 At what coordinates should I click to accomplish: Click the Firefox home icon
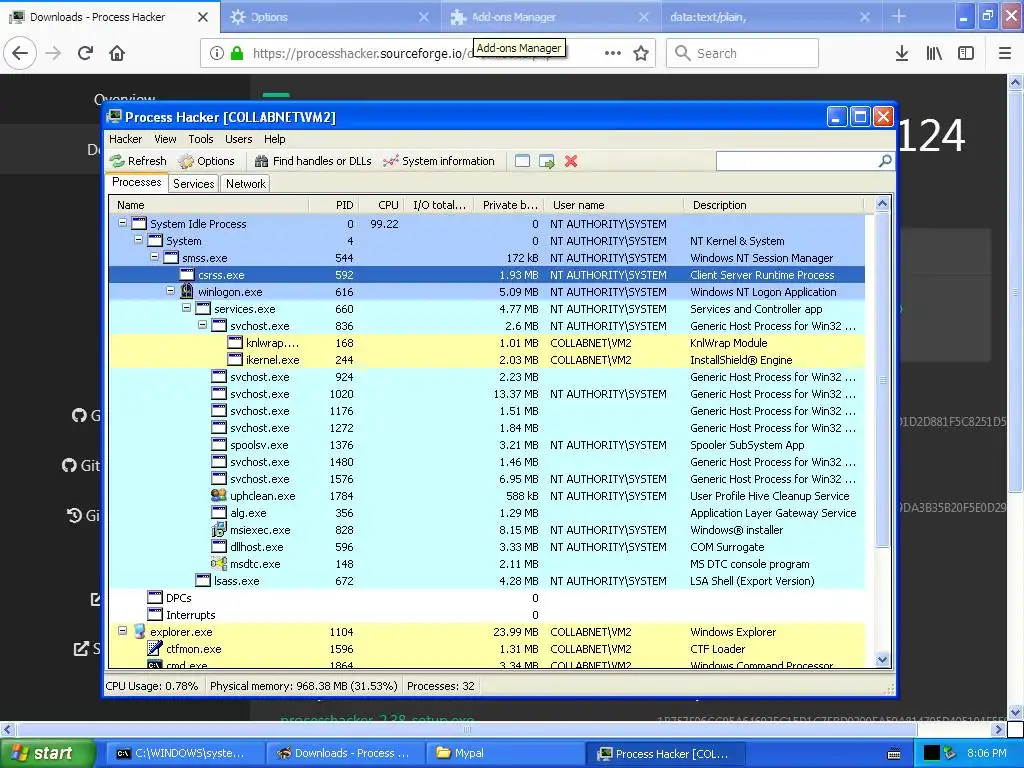click(117, 53)
